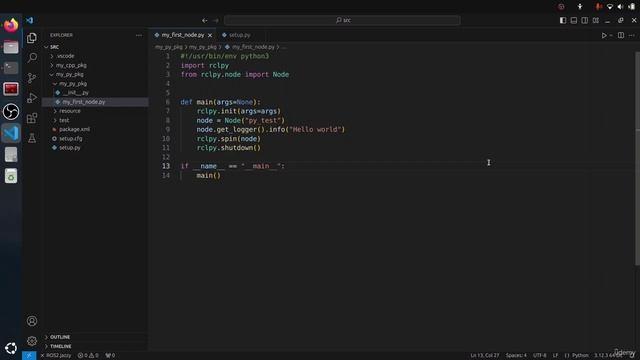Click the 'Hello world' string on line 9
The width and height of the screenshot is (640, 360).
pyautogui.click(x=316, y=129)
